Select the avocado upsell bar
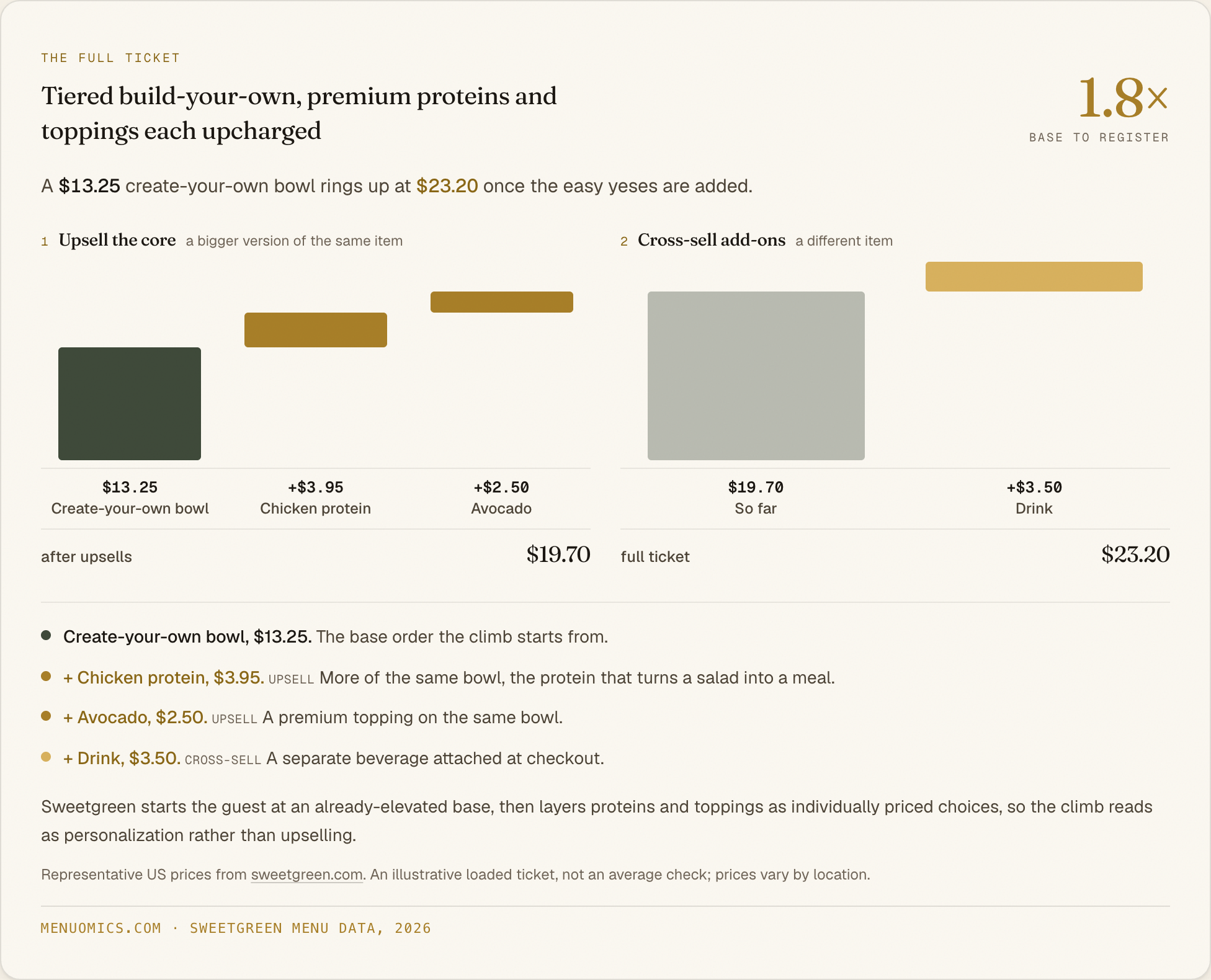This screenshot has width=1211, height=980. [502, 302]
